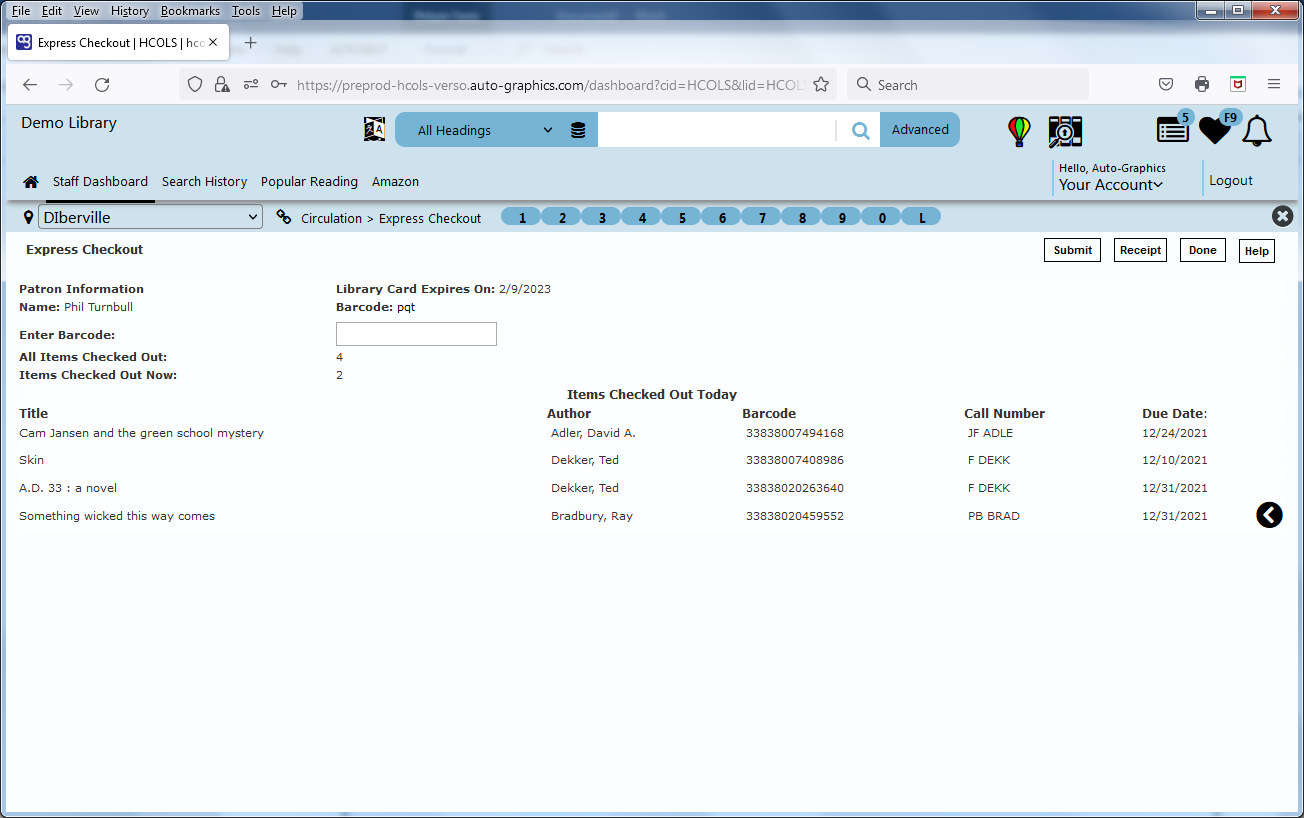1304x818 pixels.
Task: Open the History menu
Action: (130, 11)
